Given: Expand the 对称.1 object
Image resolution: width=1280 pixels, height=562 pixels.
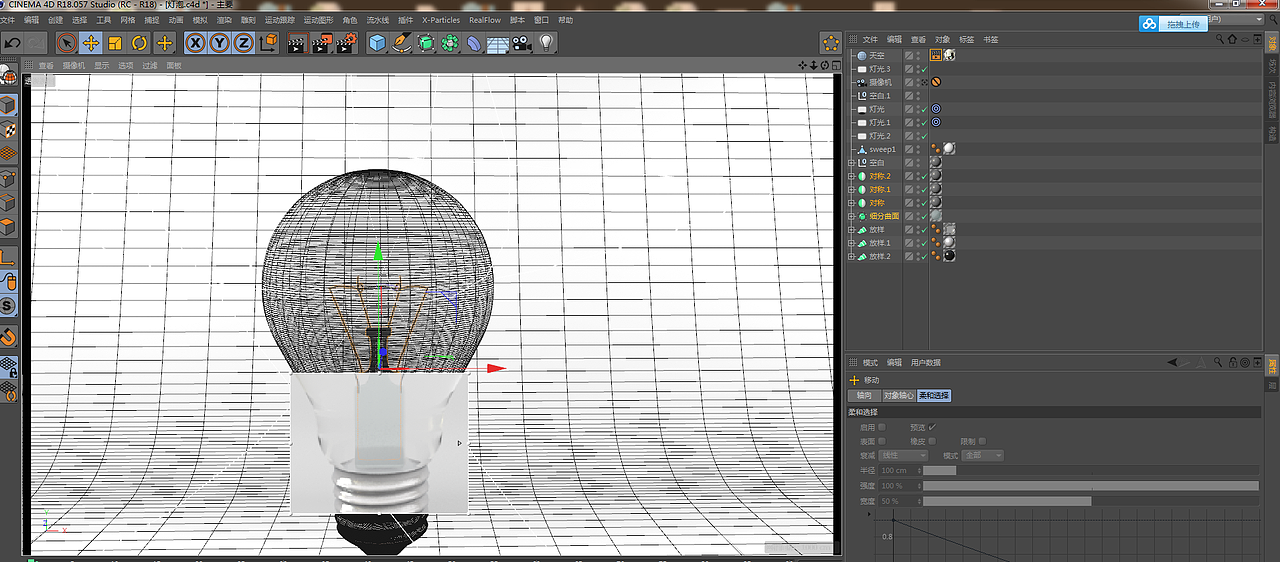Looking at the screenshot, I should 852,189.
